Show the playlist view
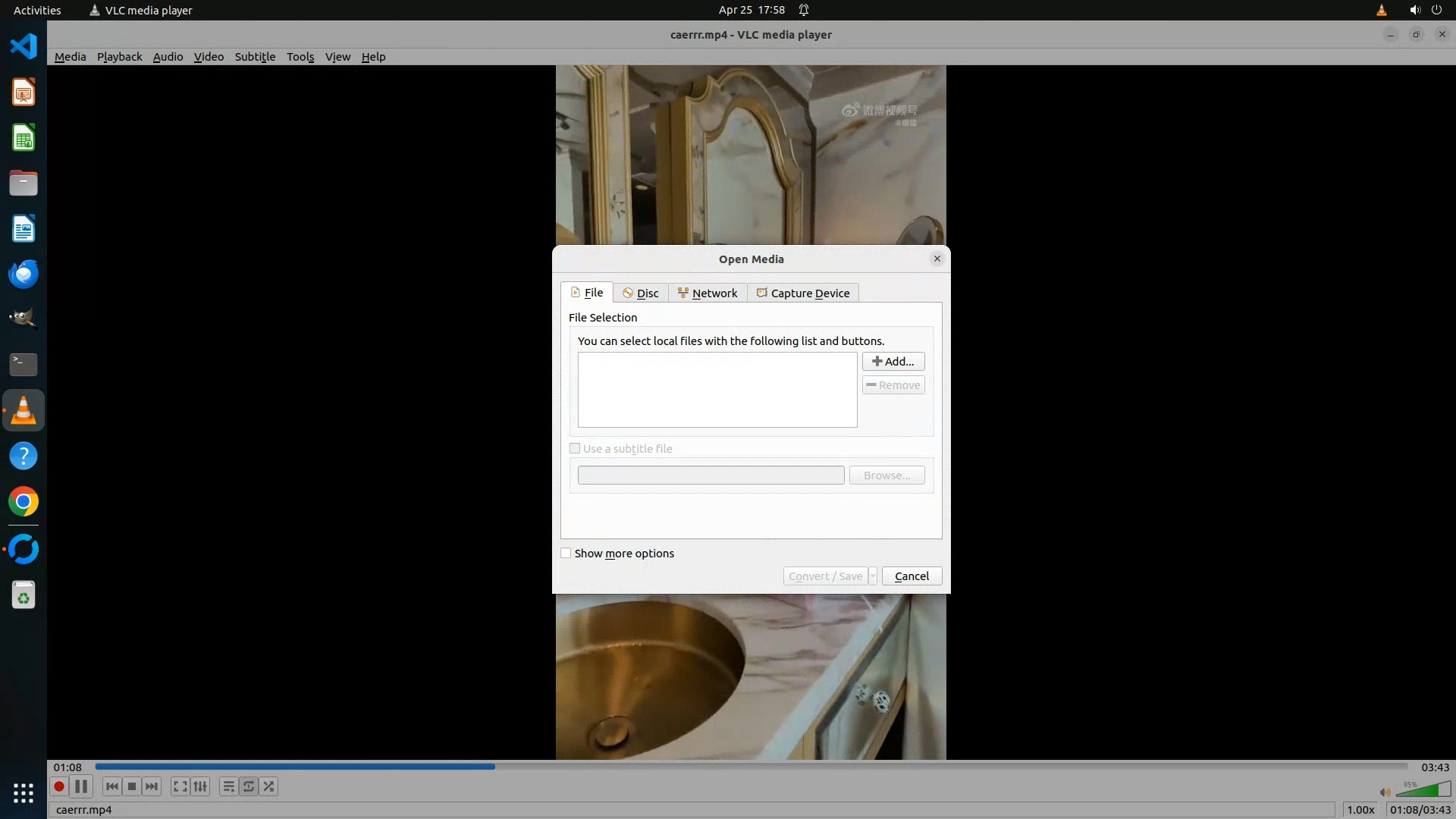 pyautogui.click(x=228, y=786)
